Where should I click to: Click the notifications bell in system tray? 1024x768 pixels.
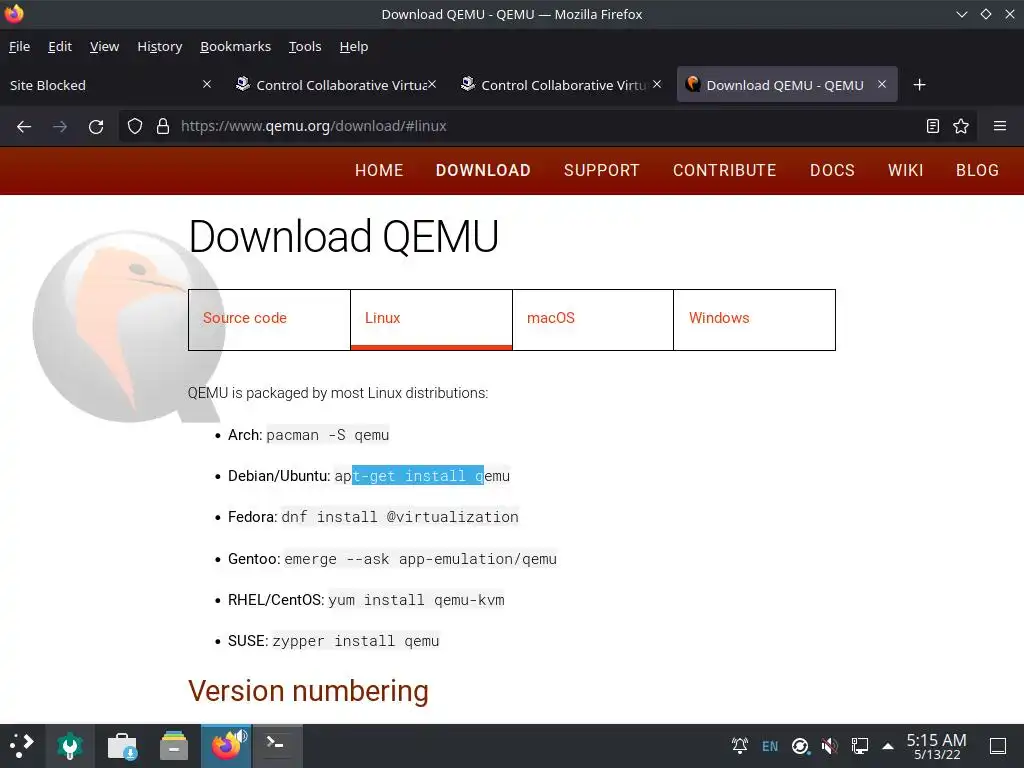click(739, 745)
